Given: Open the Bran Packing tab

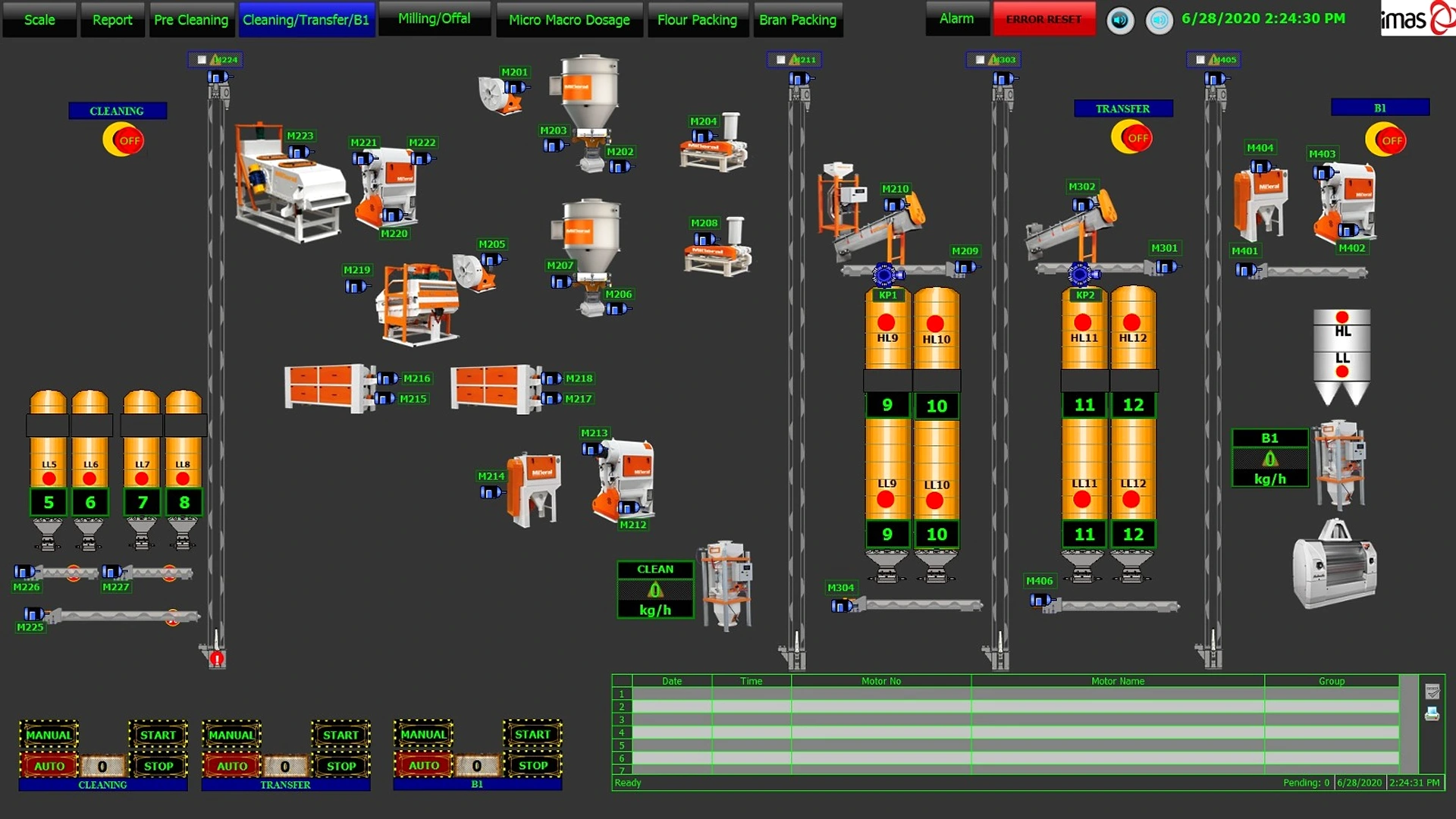Looking at the screenshot, I should click(798, 20).
